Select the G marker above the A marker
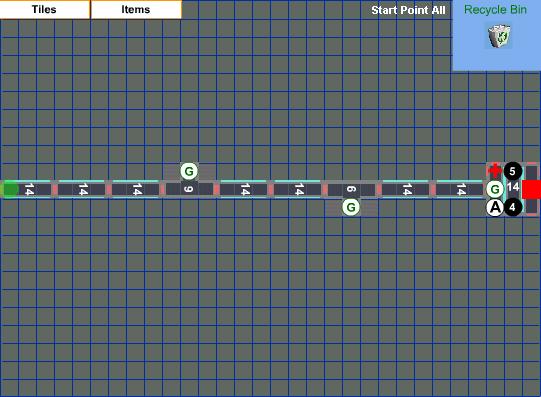 [x=495, y=189]
